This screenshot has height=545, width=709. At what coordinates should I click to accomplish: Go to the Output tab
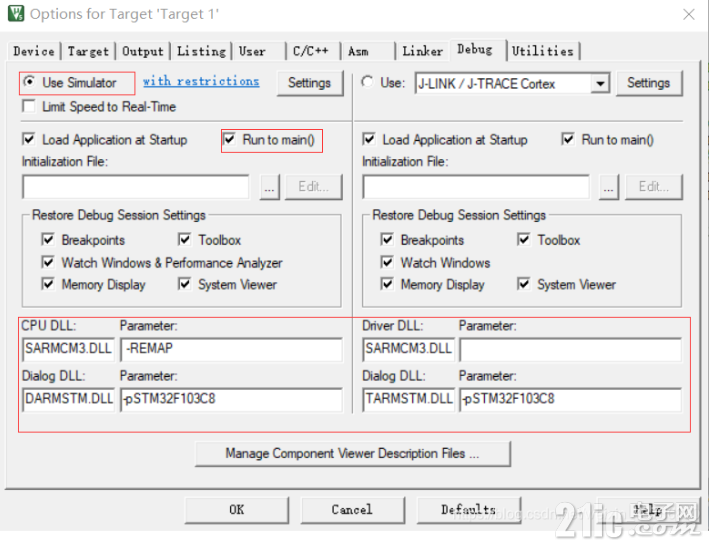[x=142, y=51]
